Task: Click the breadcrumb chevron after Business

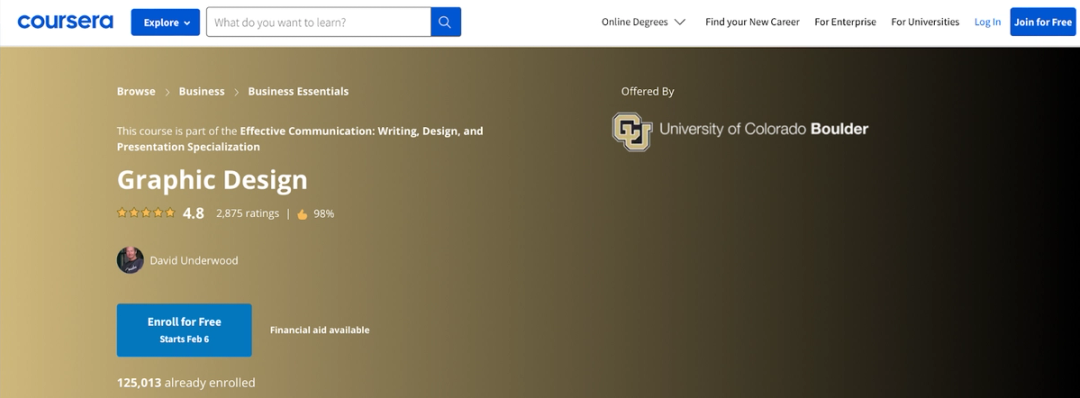Action: point(236,92)
